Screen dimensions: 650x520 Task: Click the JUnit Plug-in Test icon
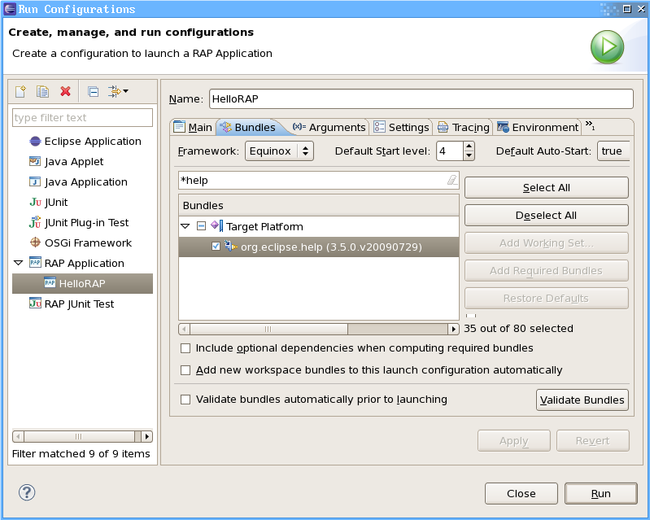(35, 222)
